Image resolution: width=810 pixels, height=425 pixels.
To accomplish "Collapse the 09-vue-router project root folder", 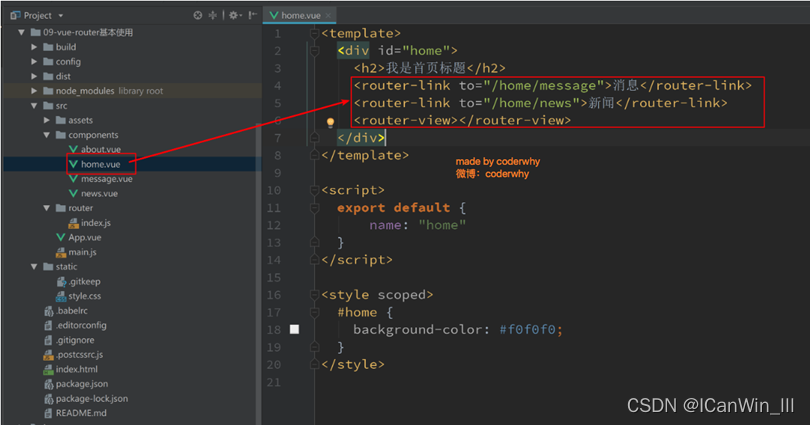I will pos(21,33).
